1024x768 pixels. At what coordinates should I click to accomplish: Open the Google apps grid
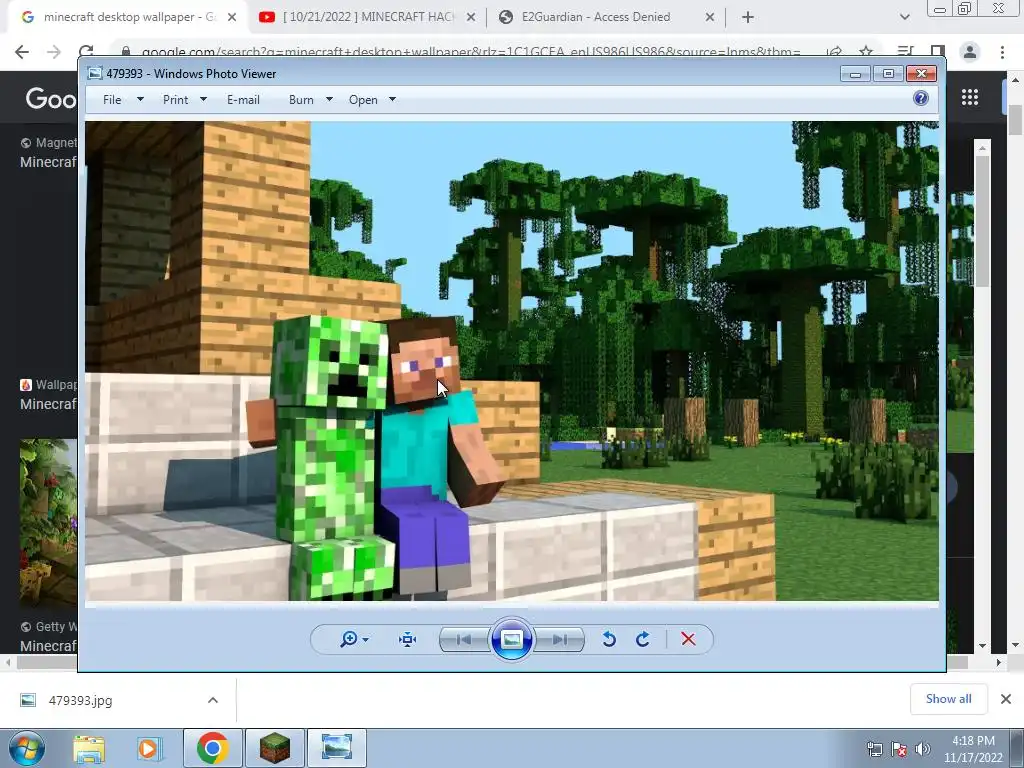pos(970,97)
